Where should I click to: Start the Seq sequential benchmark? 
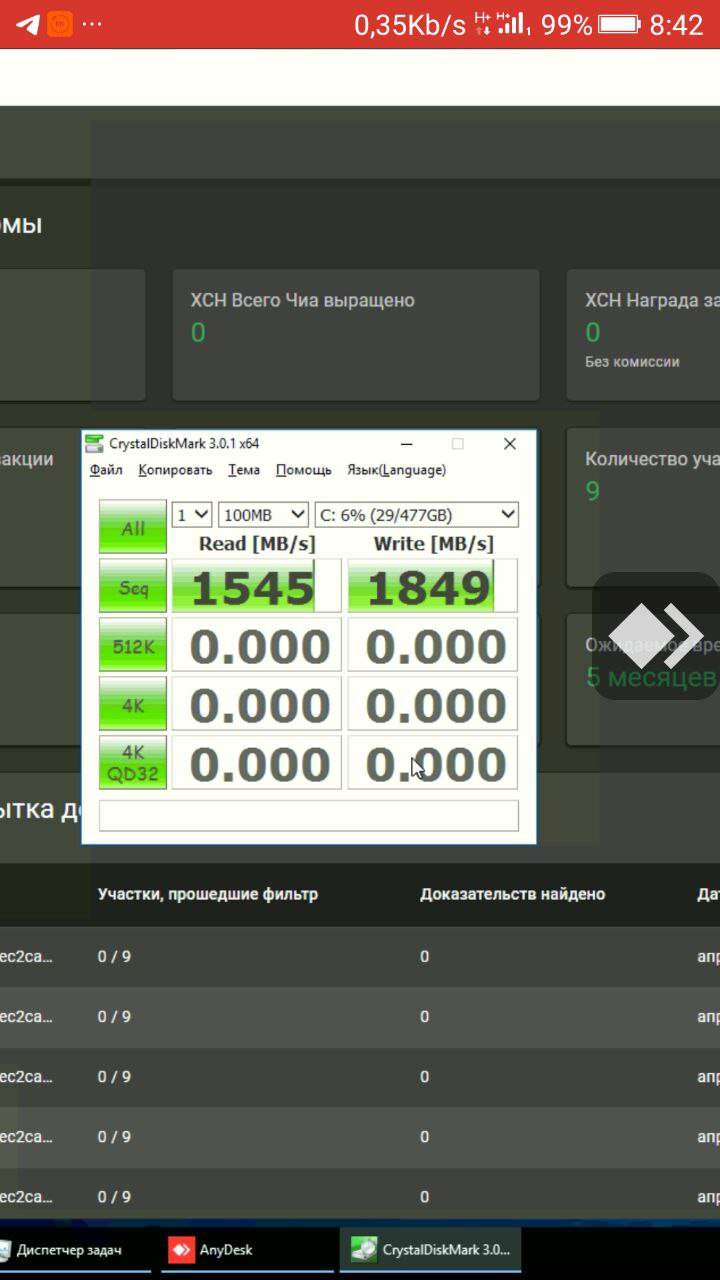click(x=133, y=586)
